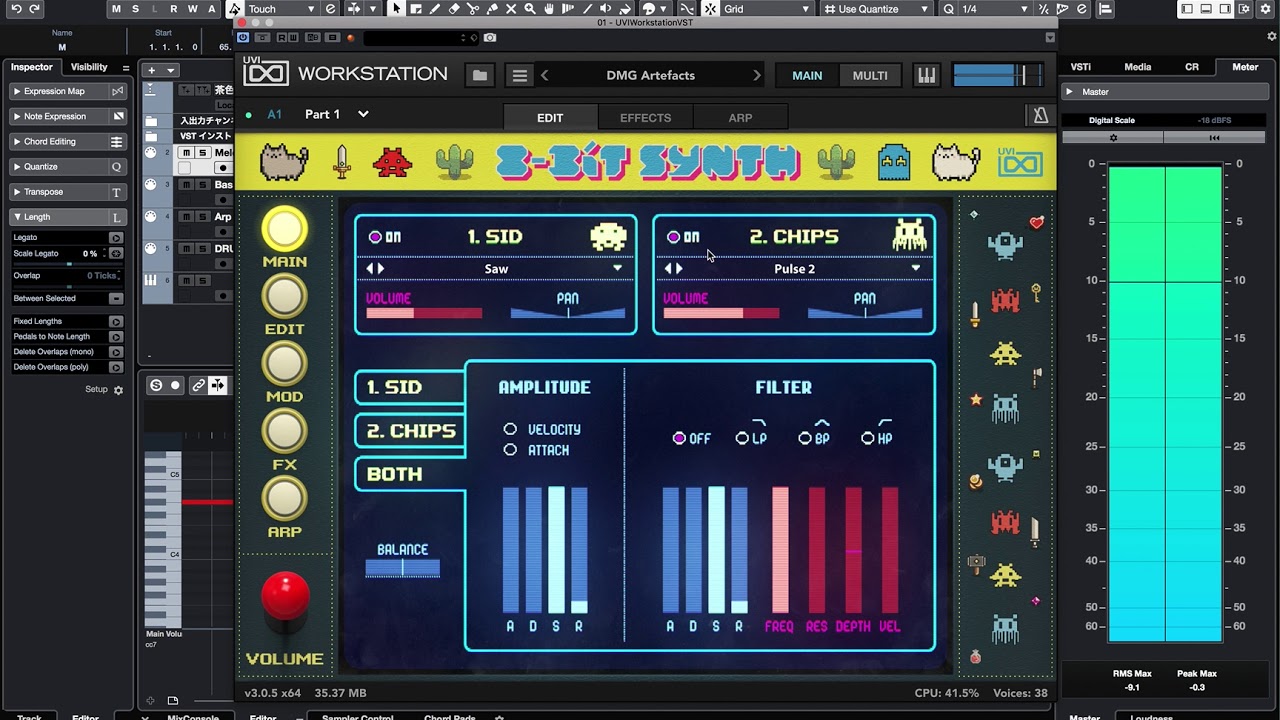Open the inspector Setup gear
1280x720 pixels.
tap(118, 390)
